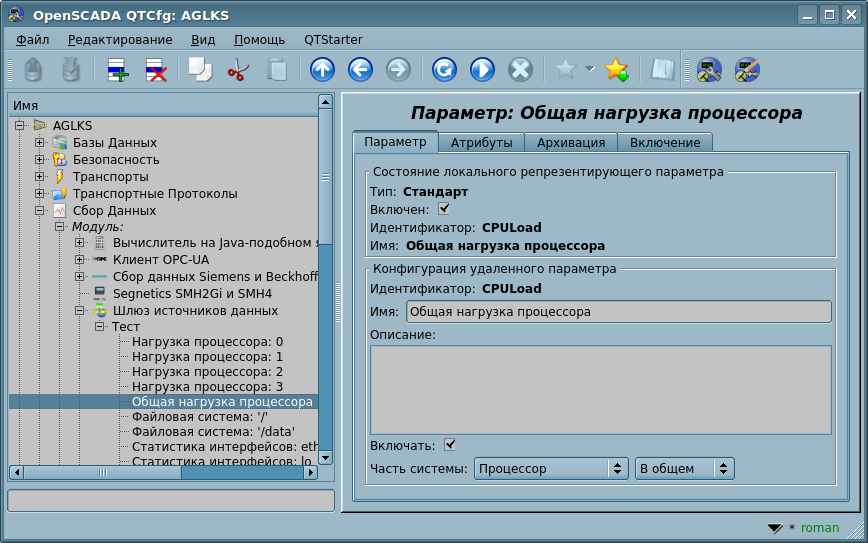The width and height of the screenshot is (868, 543).
Task: Click the Сбор Данных chart icon
Action: [x=60, y=211]
